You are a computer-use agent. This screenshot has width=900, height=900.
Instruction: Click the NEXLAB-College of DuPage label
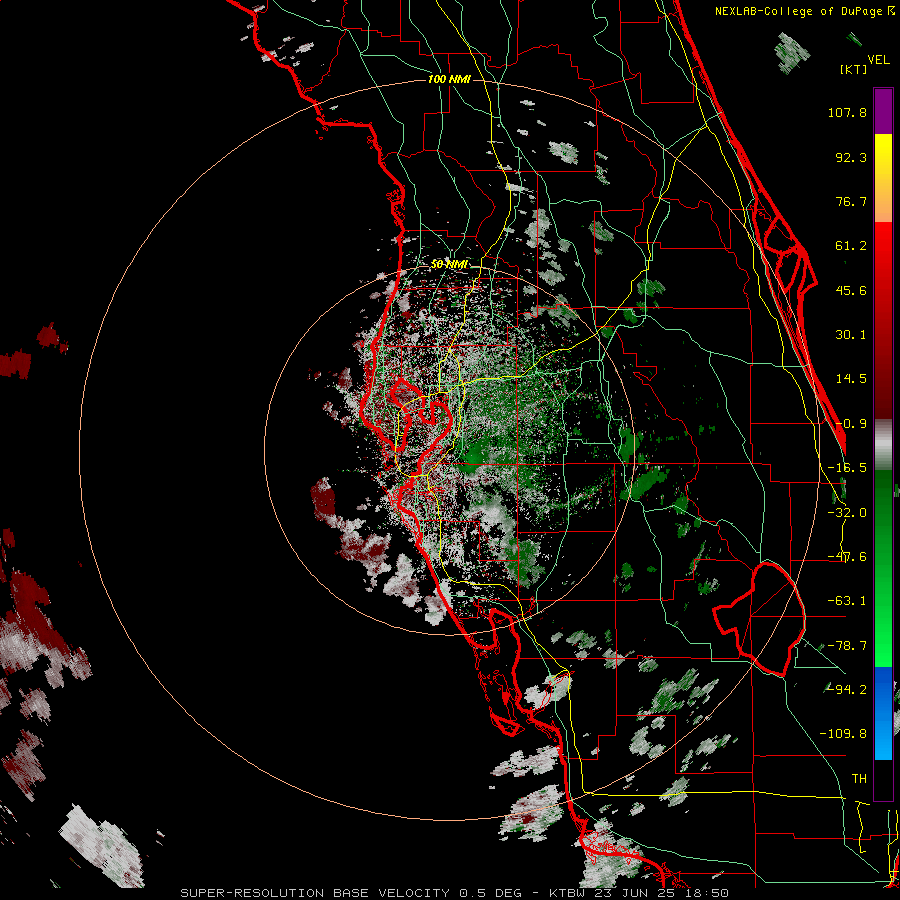(805, 11)
